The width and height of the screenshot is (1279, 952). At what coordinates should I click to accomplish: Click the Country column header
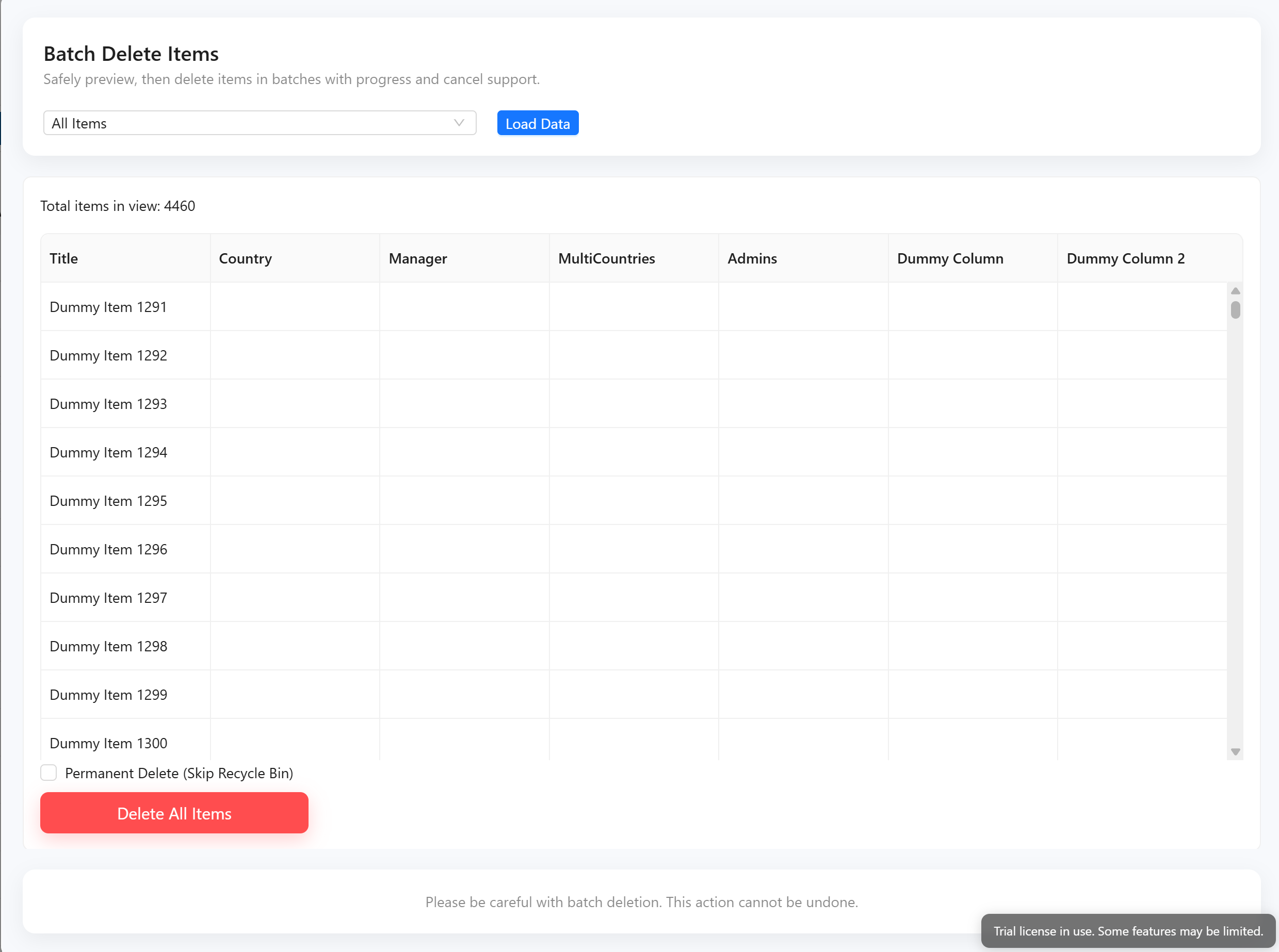coord(245,258)
